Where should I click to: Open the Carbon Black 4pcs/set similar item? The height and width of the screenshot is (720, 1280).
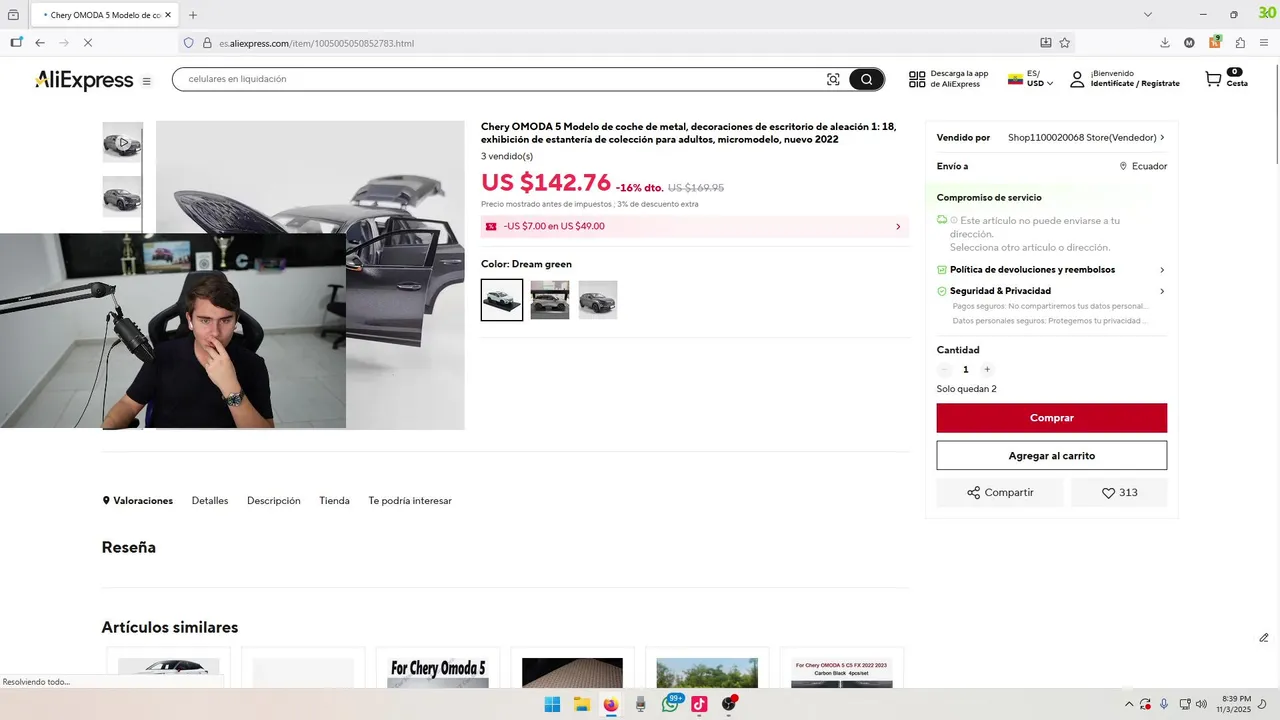[841, 668]
